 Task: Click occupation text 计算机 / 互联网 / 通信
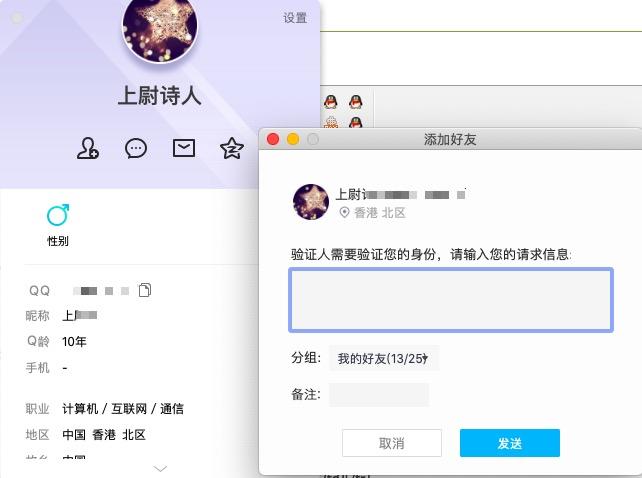click(123, 409)
